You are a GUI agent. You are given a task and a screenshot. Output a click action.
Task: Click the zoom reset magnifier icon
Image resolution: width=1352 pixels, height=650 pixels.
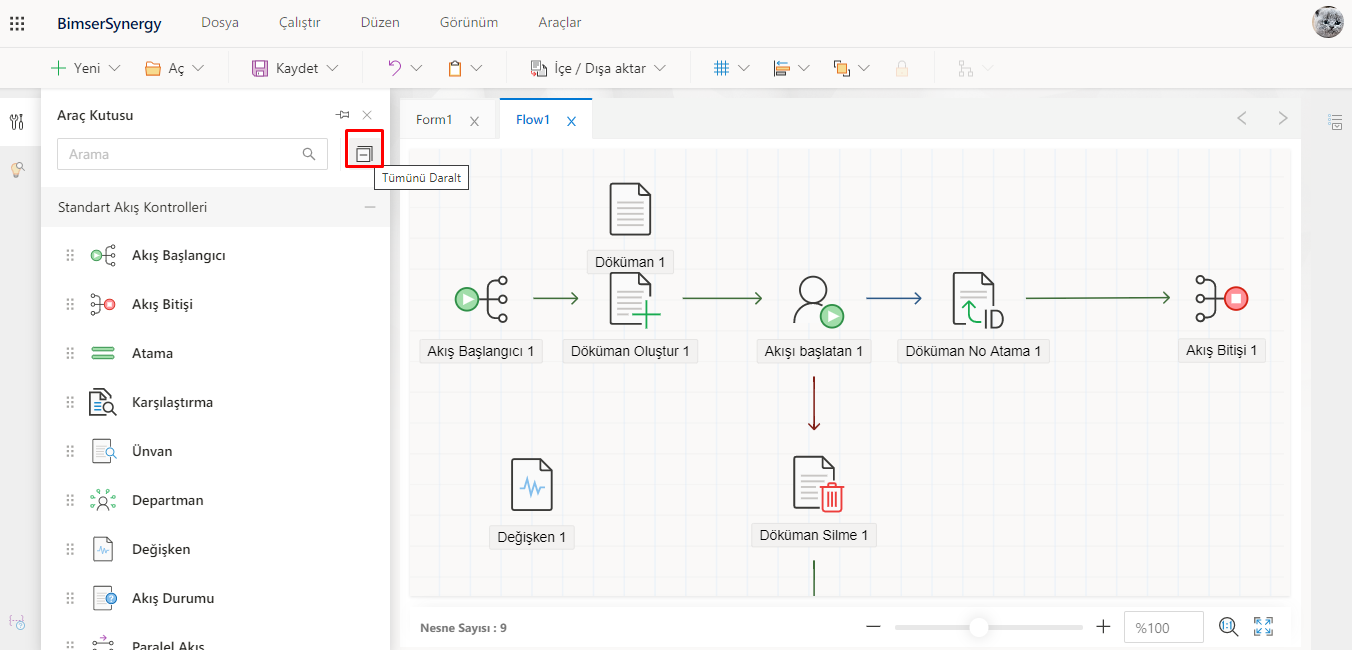click(1228, 627)
